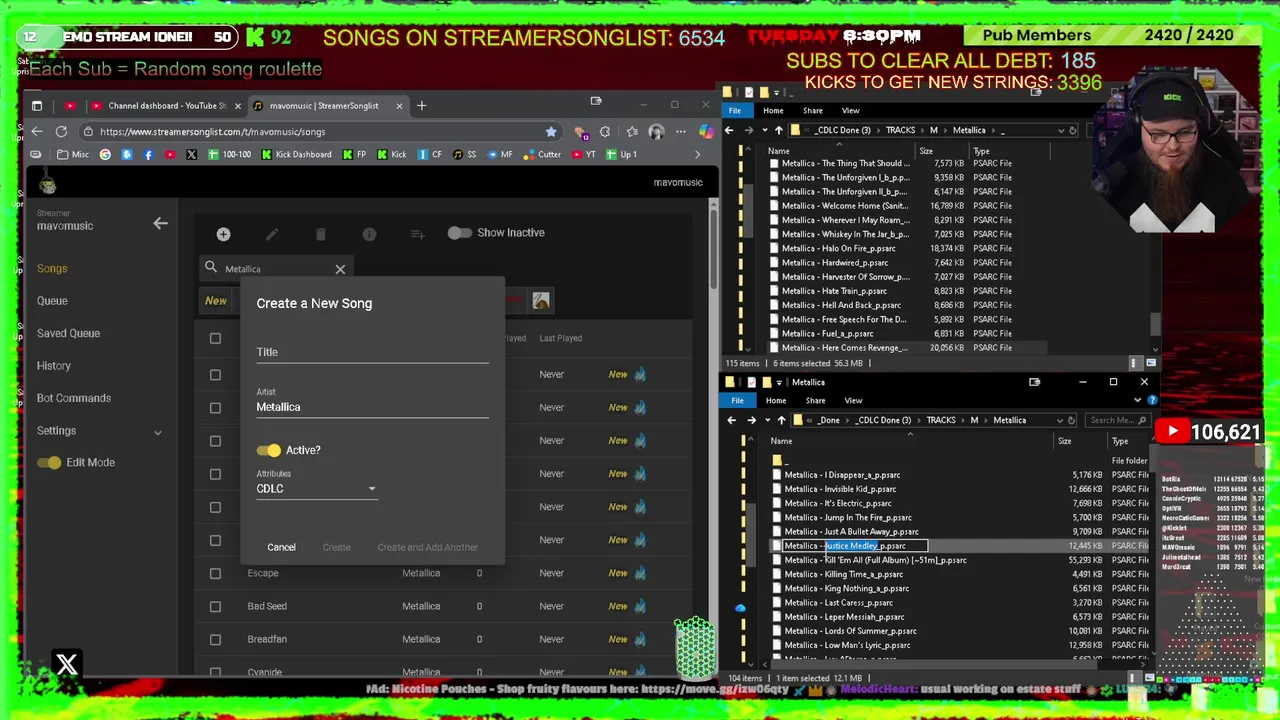This screenshot has height=720, width=1280.
Task: Open address history dropdown in lower Explorer
Action: click(x=1058, y=420)
